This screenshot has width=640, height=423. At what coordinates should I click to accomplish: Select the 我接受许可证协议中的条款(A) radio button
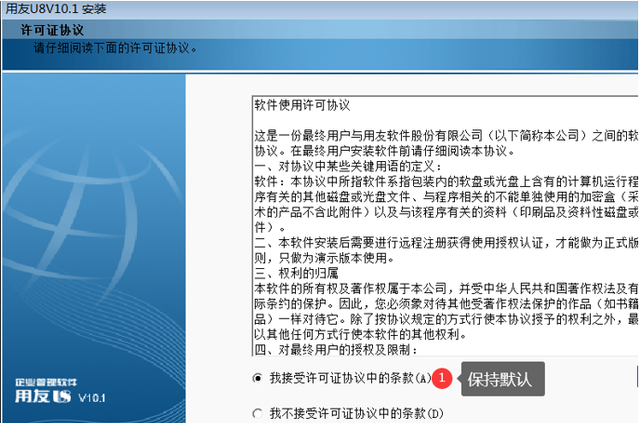coord(259,379)
